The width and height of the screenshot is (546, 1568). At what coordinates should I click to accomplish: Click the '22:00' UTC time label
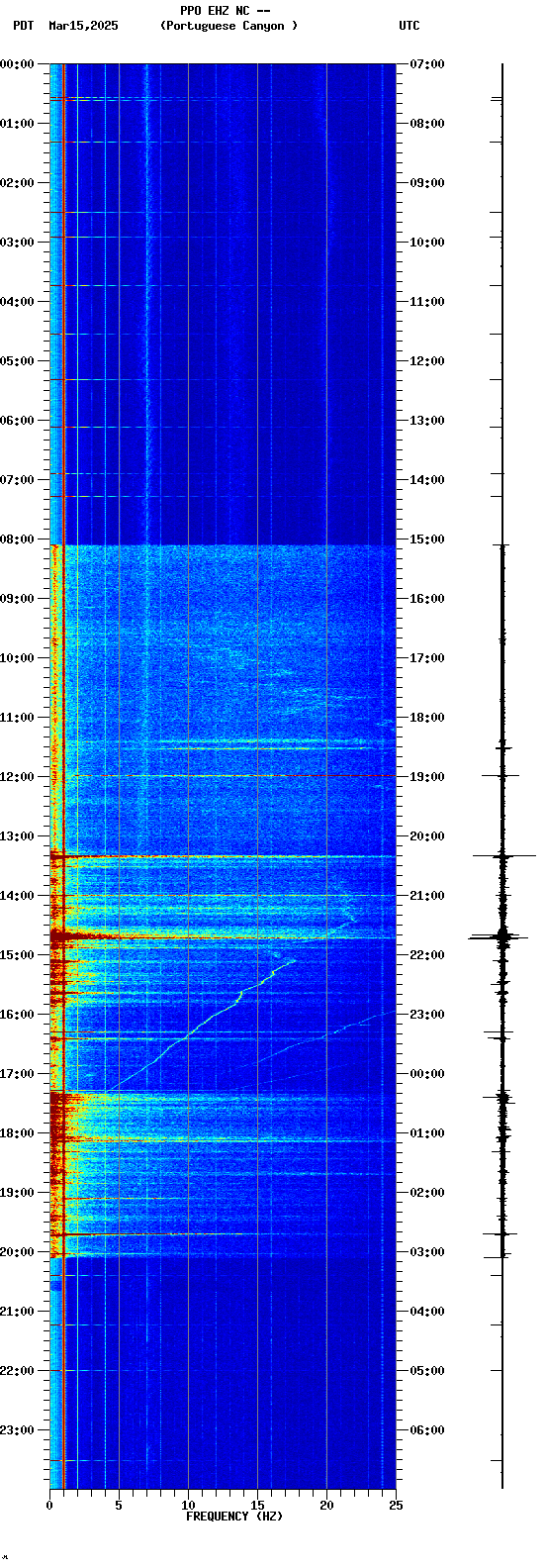click(x=427, y=955)
